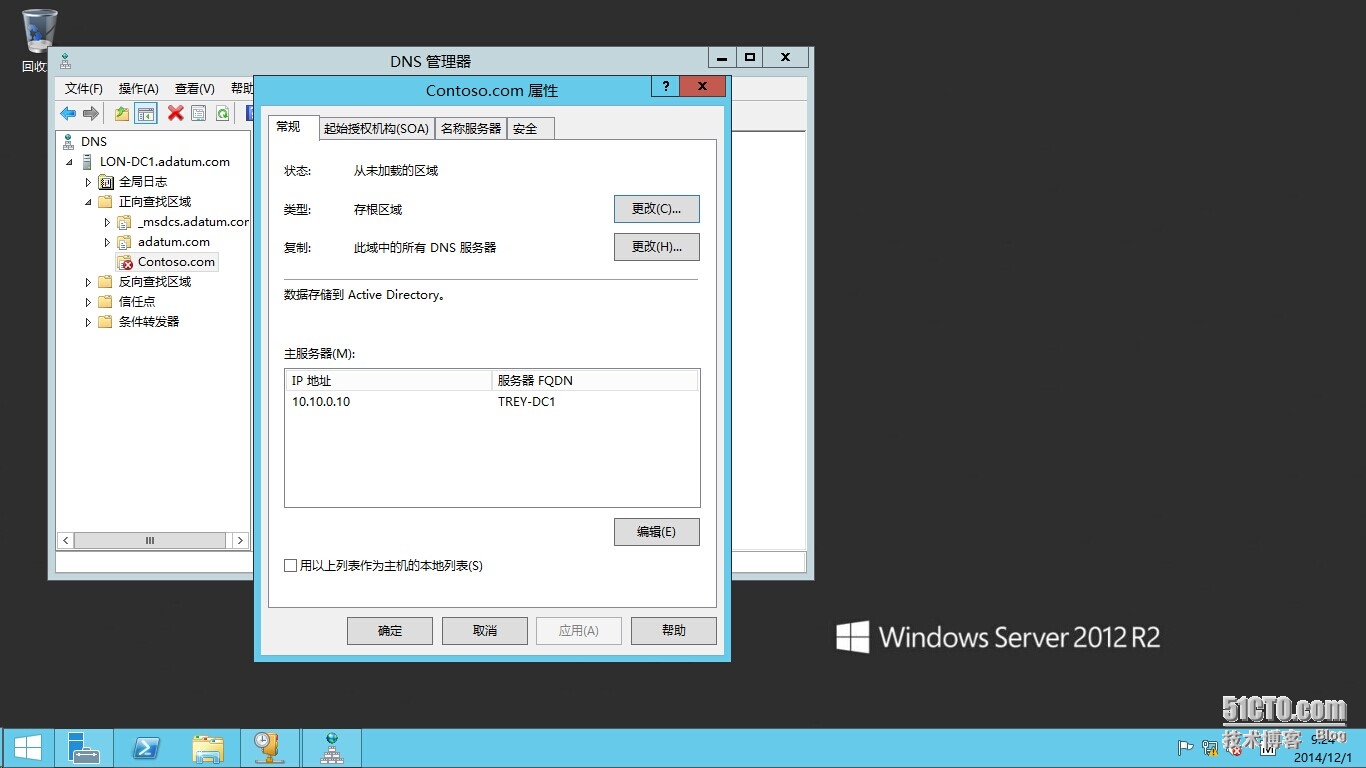
Task: Toggle the show/hide console tree icon
Action: (147, 114)
